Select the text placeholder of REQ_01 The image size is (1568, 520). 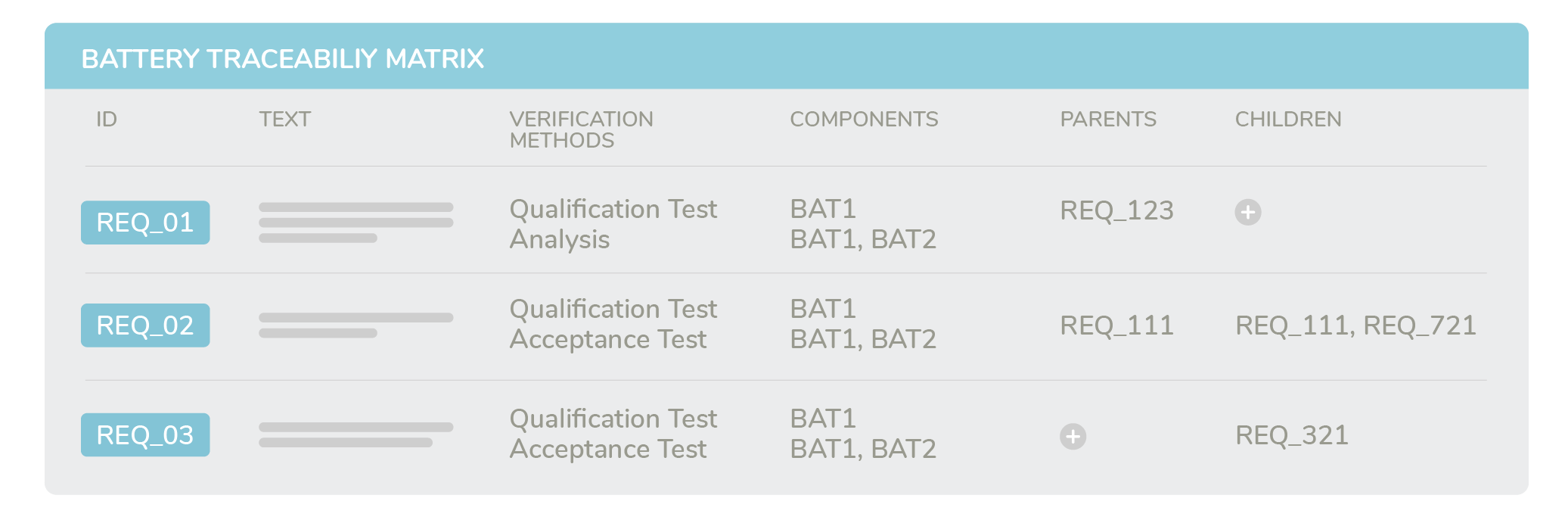tap(356, 223)
